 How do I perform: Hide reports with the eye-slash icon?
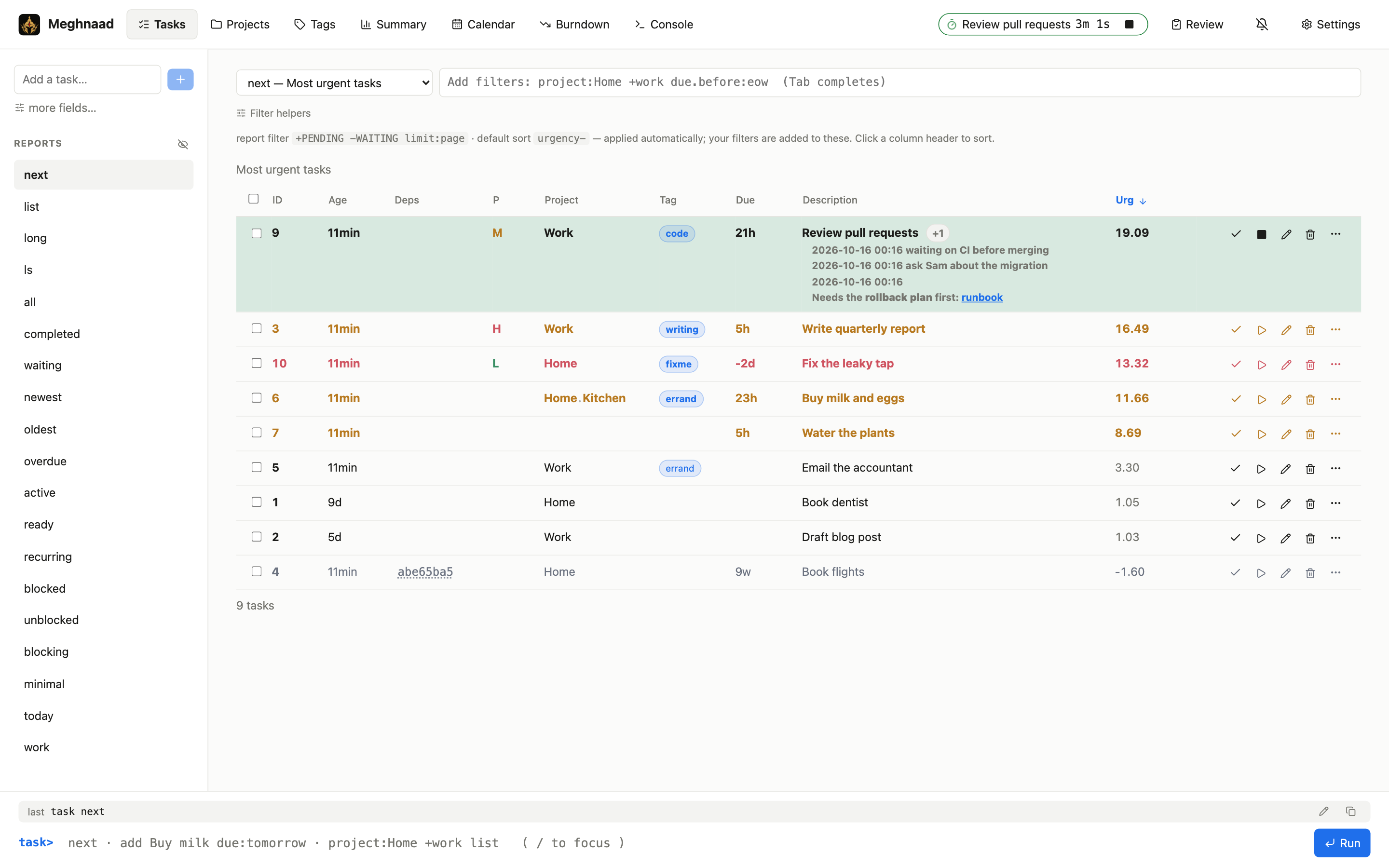coord(182,144)
